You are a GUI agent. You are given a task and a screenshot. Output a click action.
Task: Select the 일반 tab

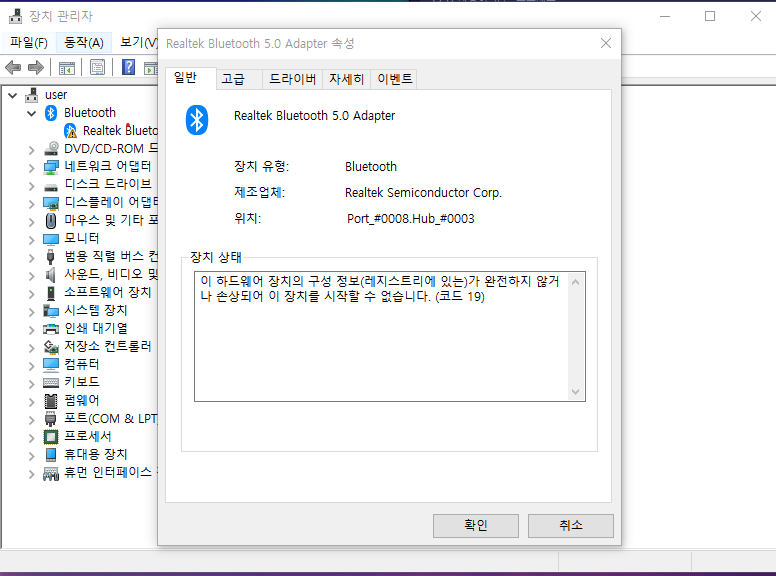(x=191, y=78)
